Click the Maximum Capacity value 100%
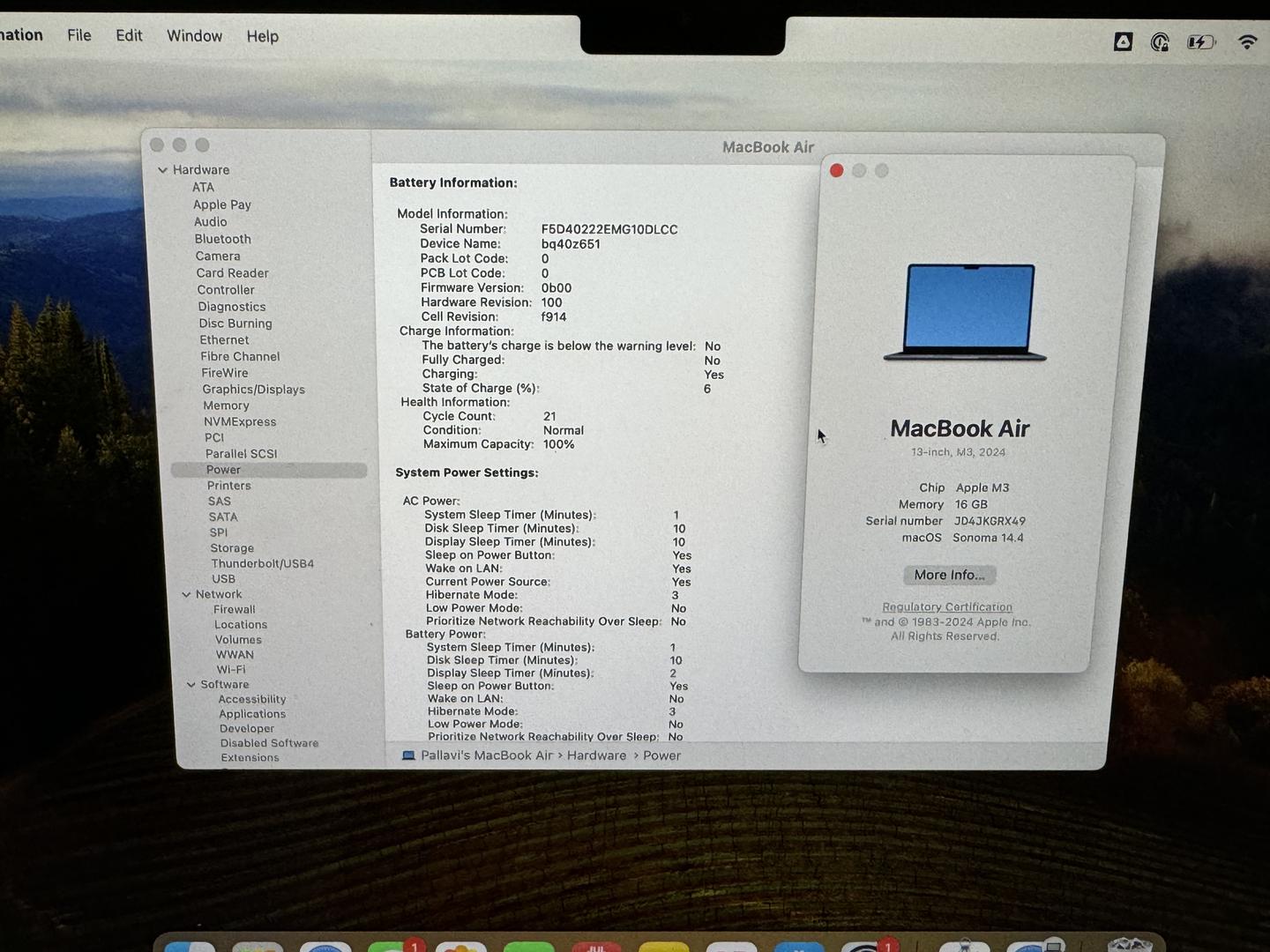Image resolution: width=1270 pixels, height=952 pixels. pyautogui.click(x=558, y=445)
